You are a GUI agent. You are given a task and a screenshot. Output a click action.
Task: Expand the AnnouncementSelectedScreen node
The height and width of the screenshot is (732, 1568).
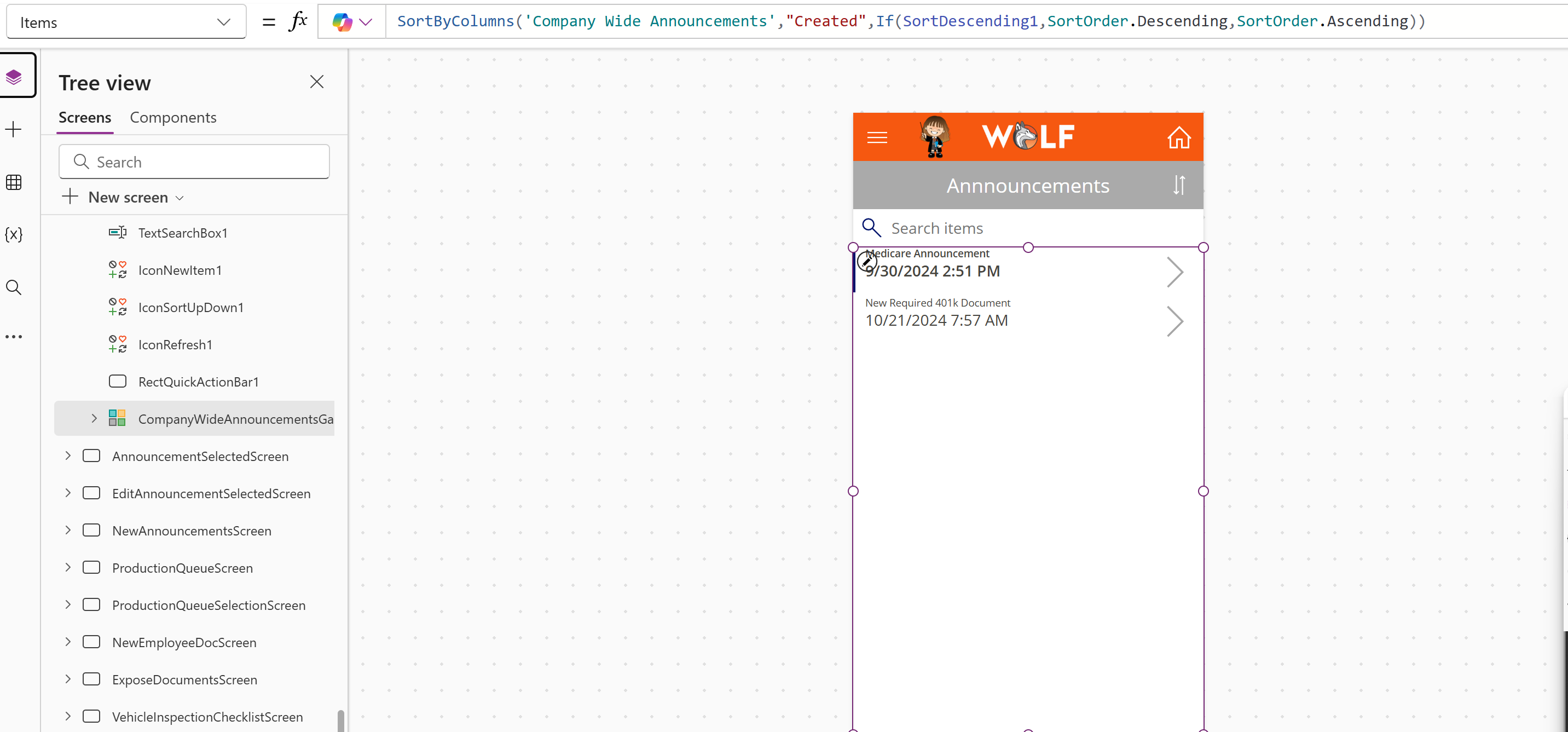[68, 456]
